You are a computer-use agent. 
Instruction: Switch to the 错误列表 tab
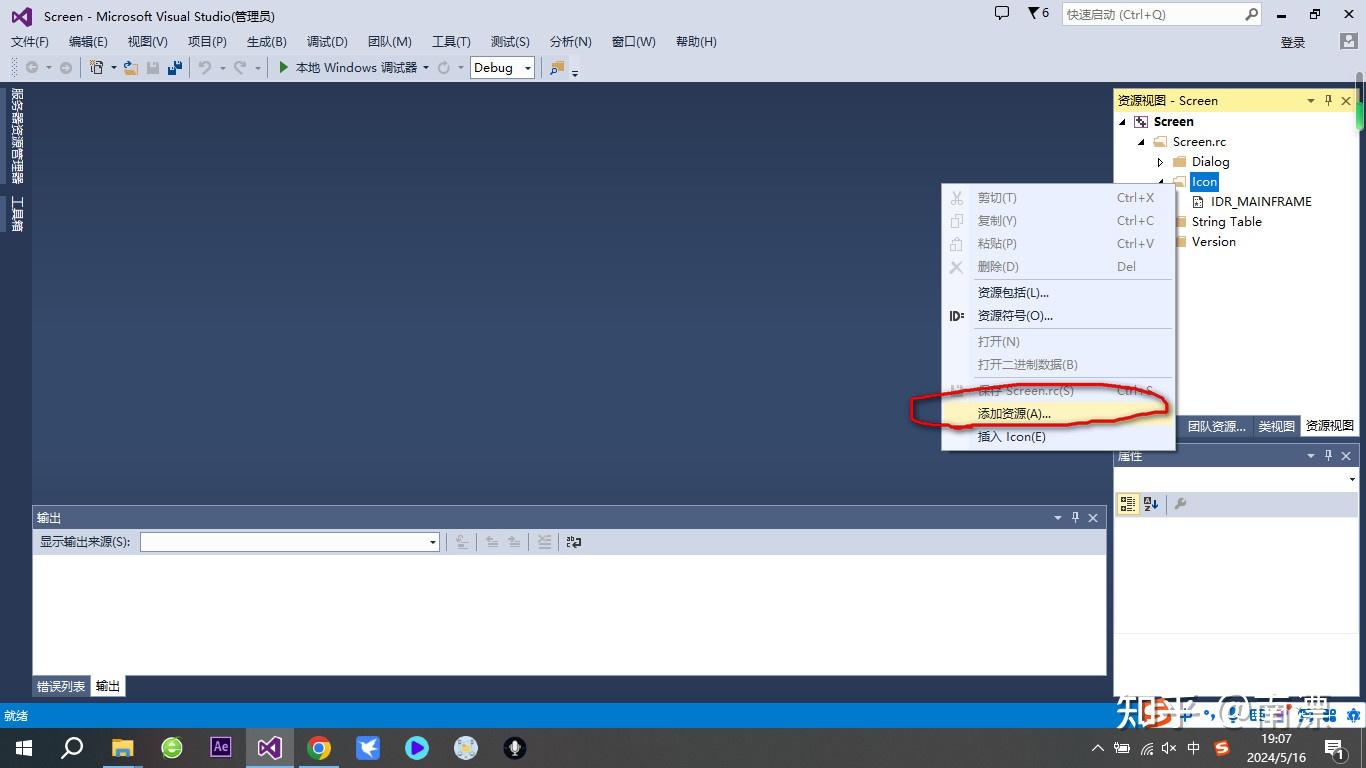click(61, 687)
